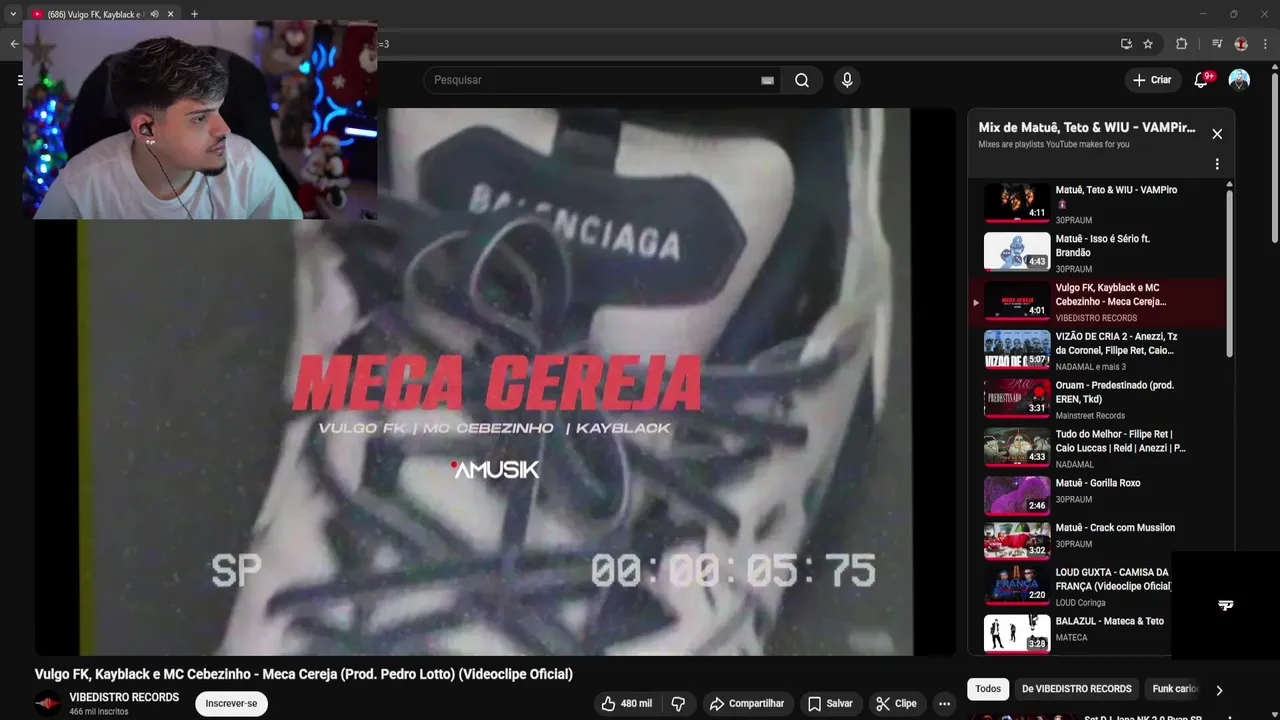Open the VIBEDISTRO RECORDS channel avatar
The height and width of the screenshot is (720, 1280).
(x=48, y=704)
